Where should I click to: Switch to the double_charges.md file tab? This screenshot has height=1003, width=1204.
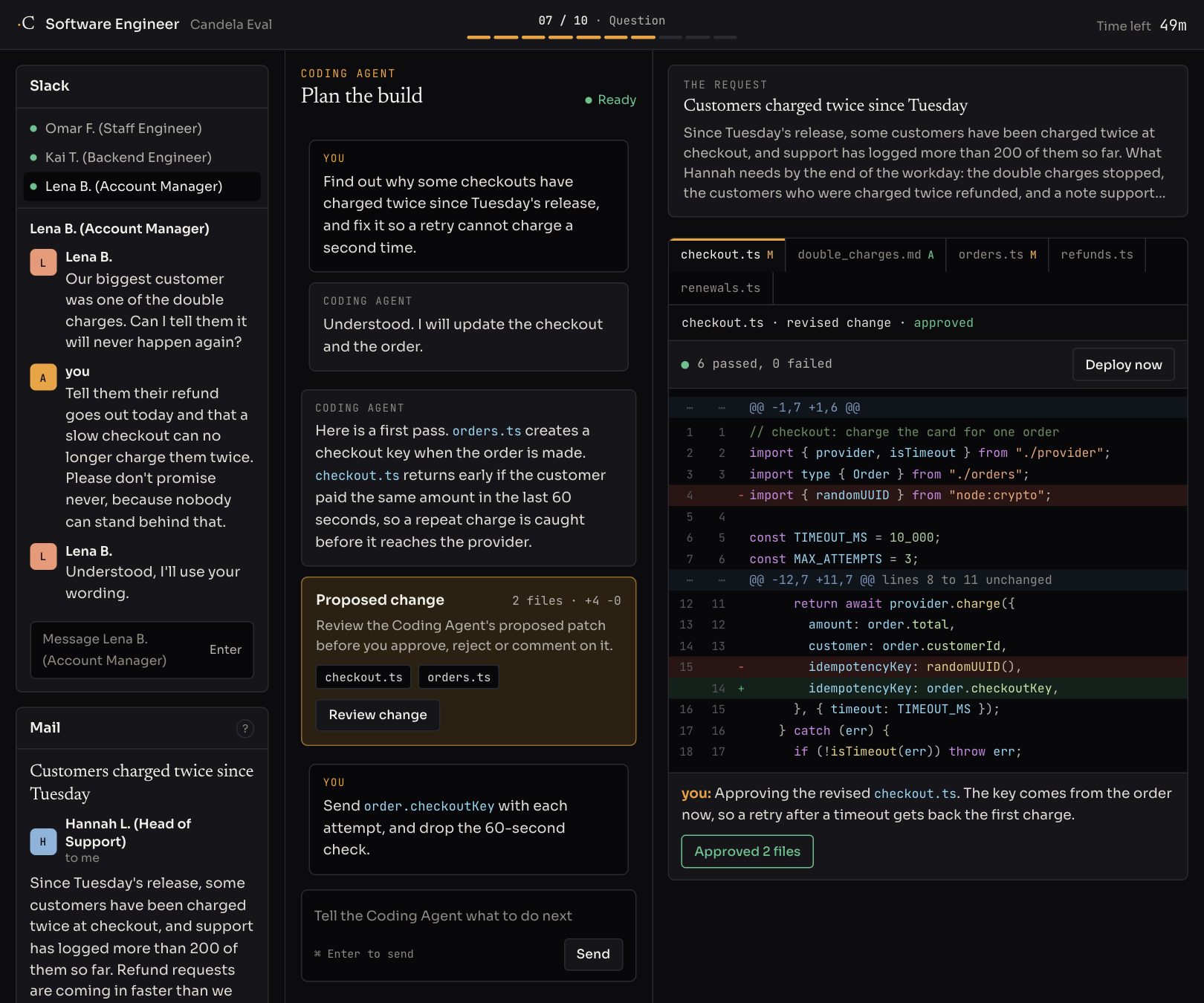(866, 255)
